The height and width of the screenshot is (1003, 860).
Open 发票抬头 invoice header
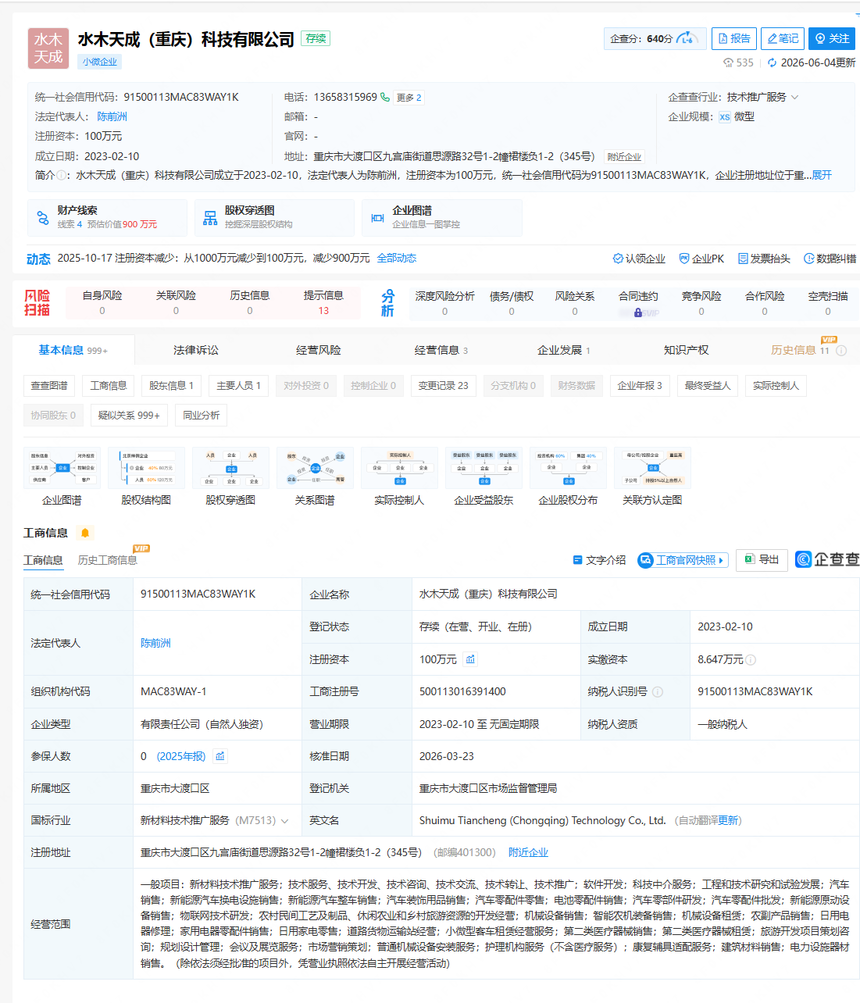coord(764,258)
